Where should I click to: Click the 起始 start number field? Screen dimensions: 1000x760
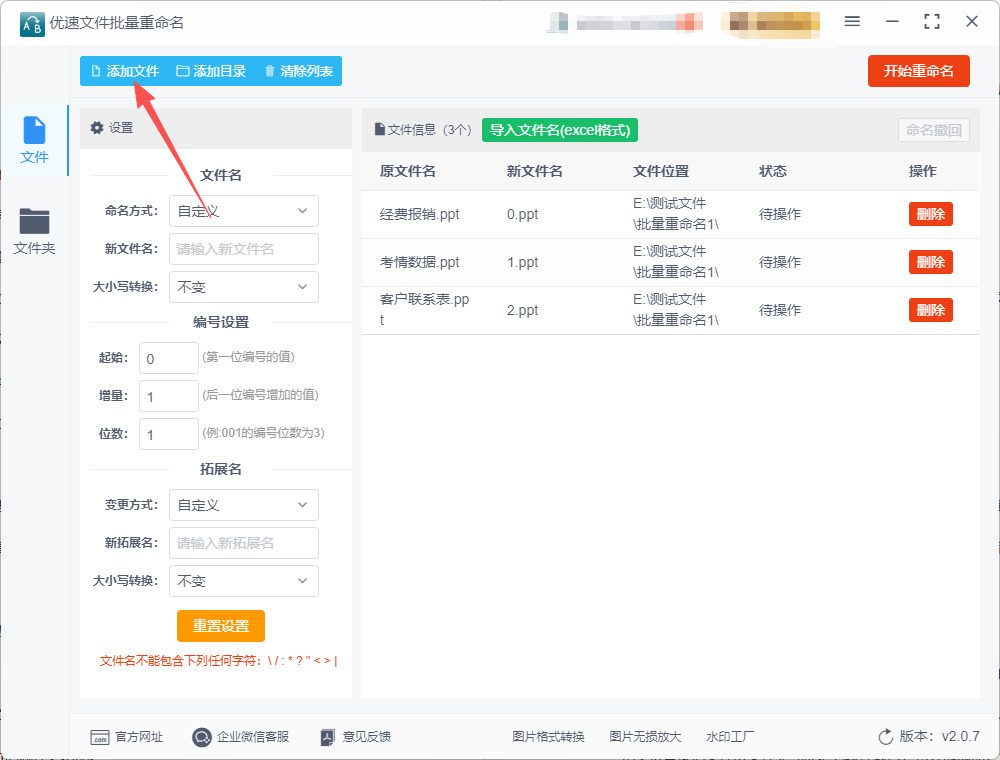(x=169, y=358)
